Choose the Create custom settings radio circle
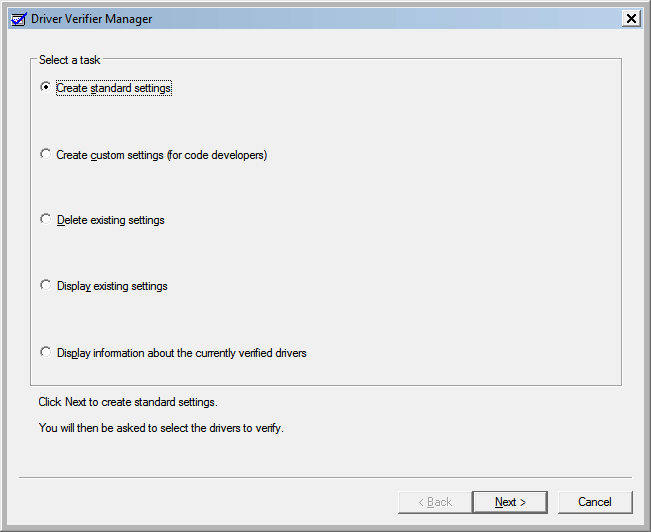The image size is (651, 532). (x=45, y=154)
